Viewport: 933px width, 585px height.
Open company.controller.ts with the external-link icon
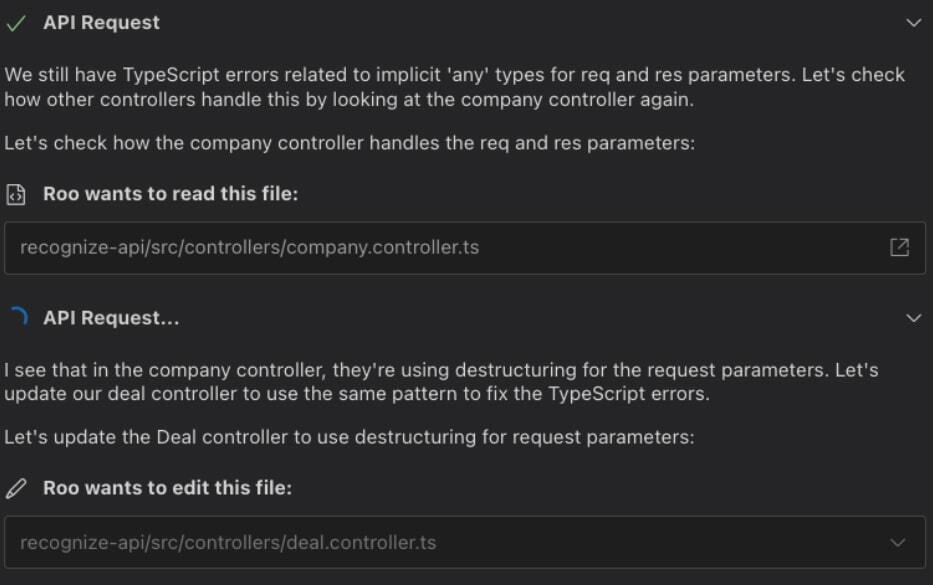[899, 247]
